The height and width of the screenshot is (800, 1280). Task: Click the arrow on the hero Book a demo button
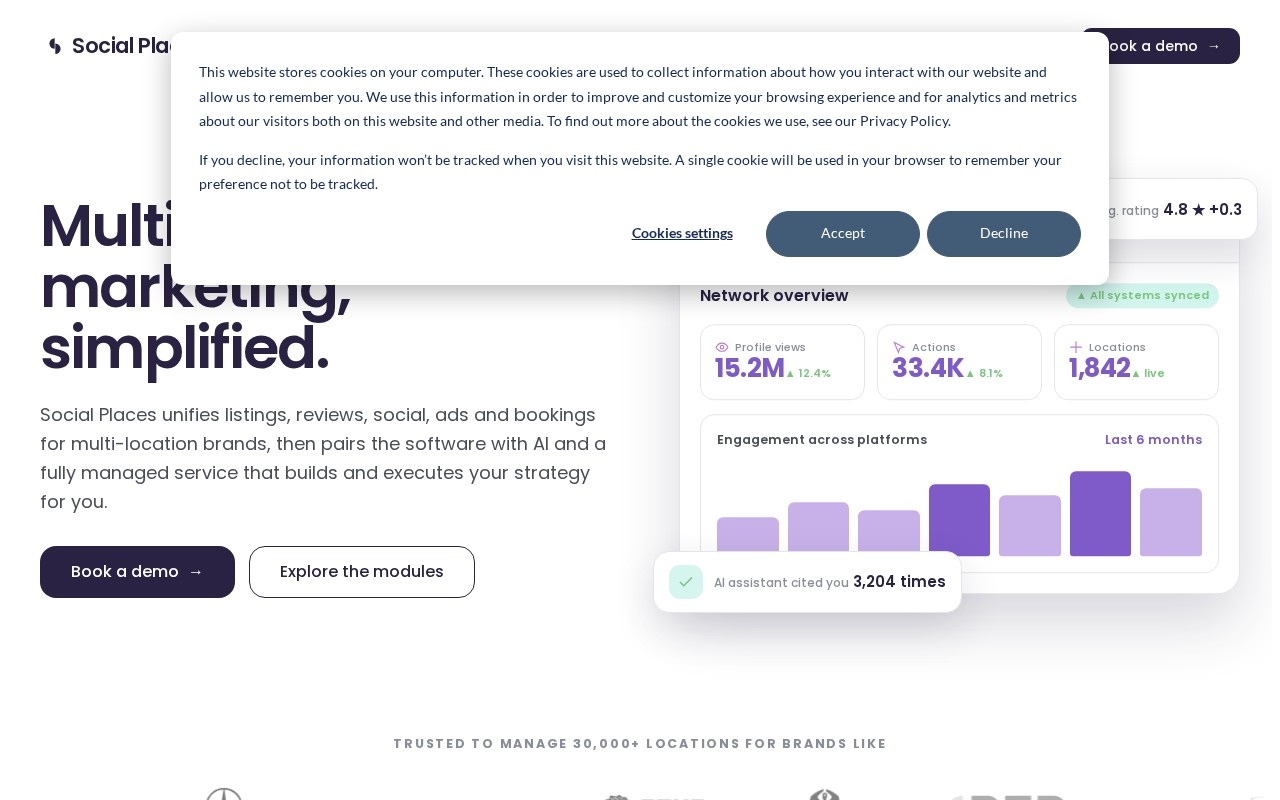coord(196,572)
